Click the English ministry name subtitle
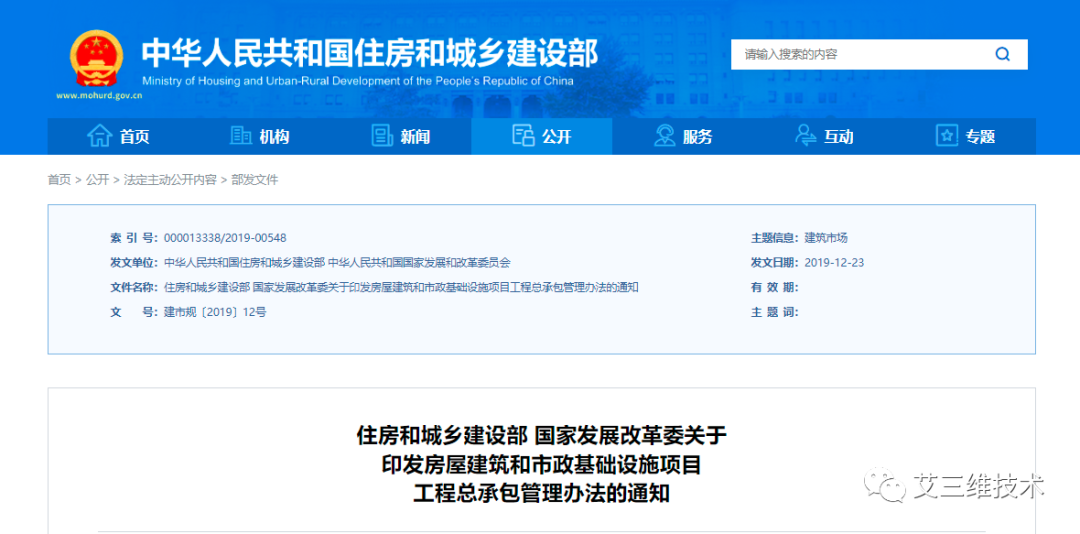Screen dimensions: 1080x534 pyautogui.click(x=357, y=81)
